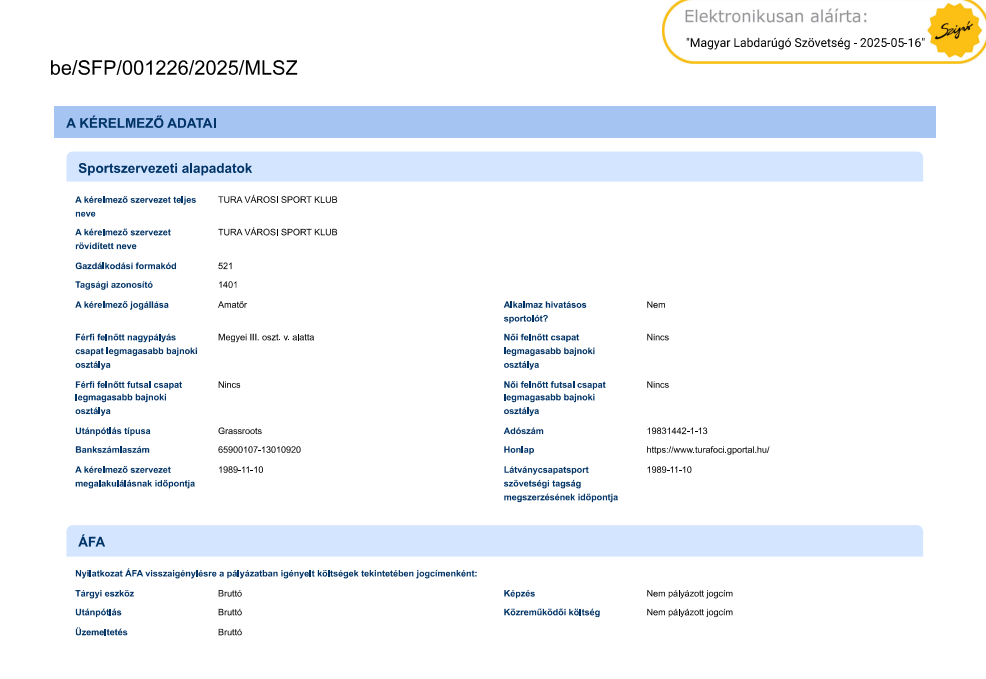
Task: Click founding date 1989-11-10 of the organization
Action: [240, 470]
